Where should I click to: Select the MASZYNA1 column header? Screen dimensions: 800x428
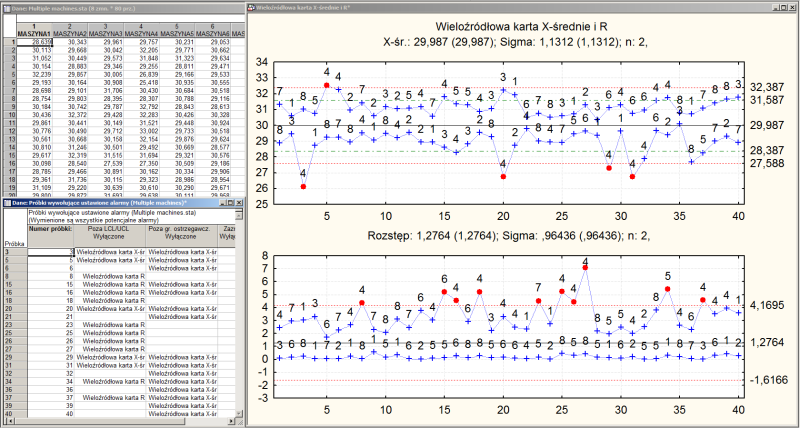[x=35, y=33]
